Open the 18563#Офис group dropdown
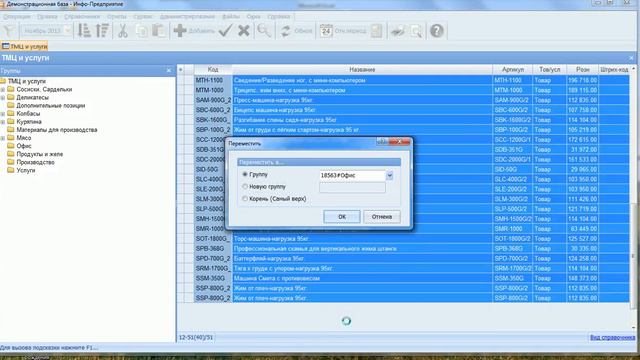This screenshot has width=640, height=360. (x=389, y=176)
